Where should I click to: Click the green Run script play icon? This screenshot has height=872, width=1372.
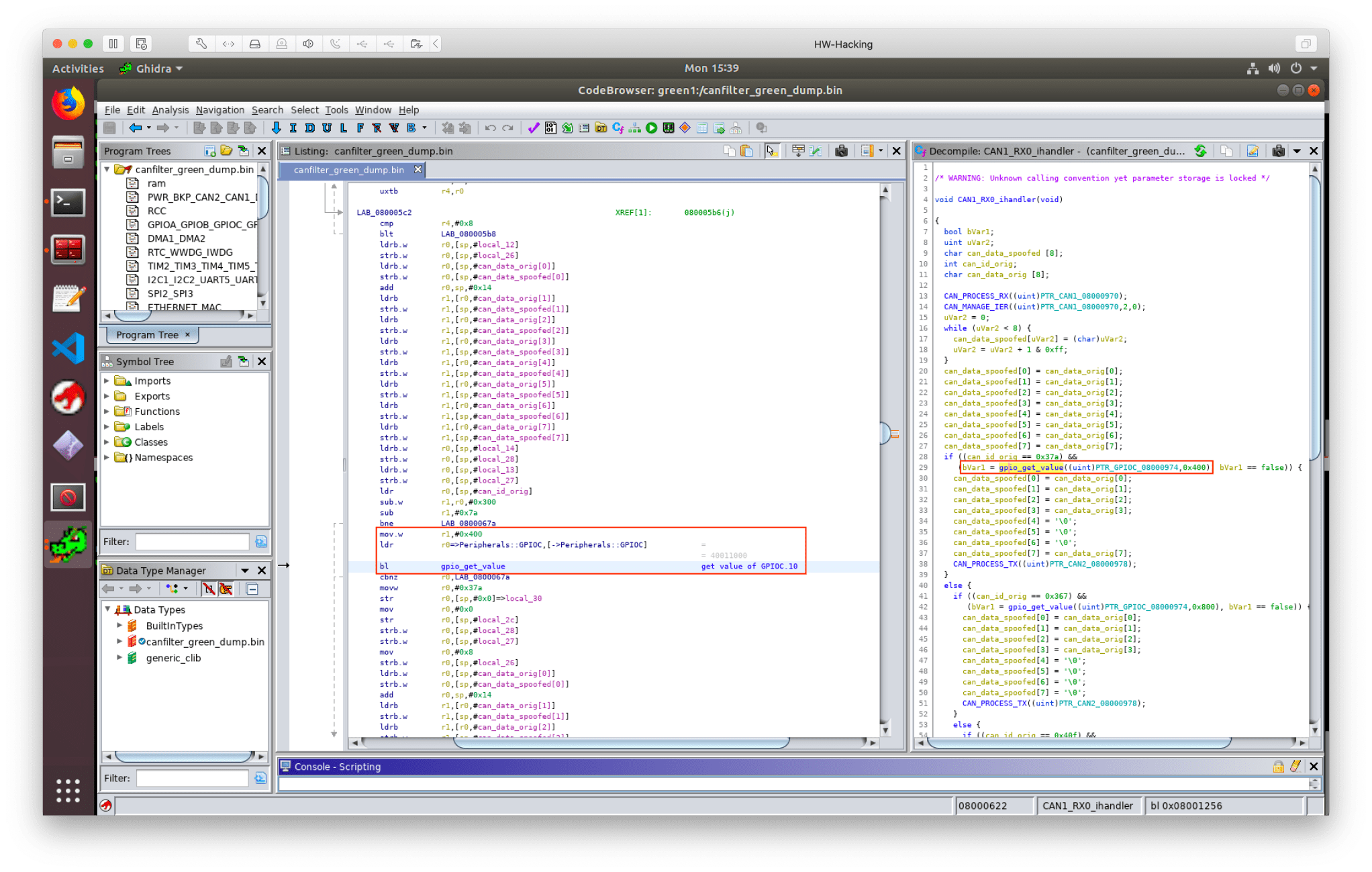(x=651, y=128)
